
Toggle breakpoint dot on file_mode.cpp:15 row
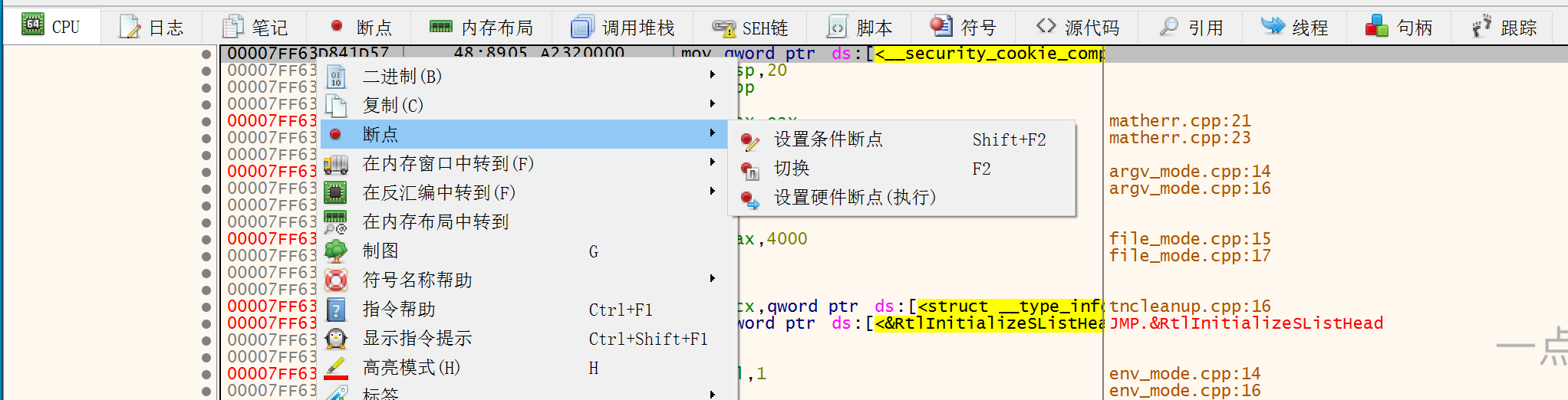point(206,239)
